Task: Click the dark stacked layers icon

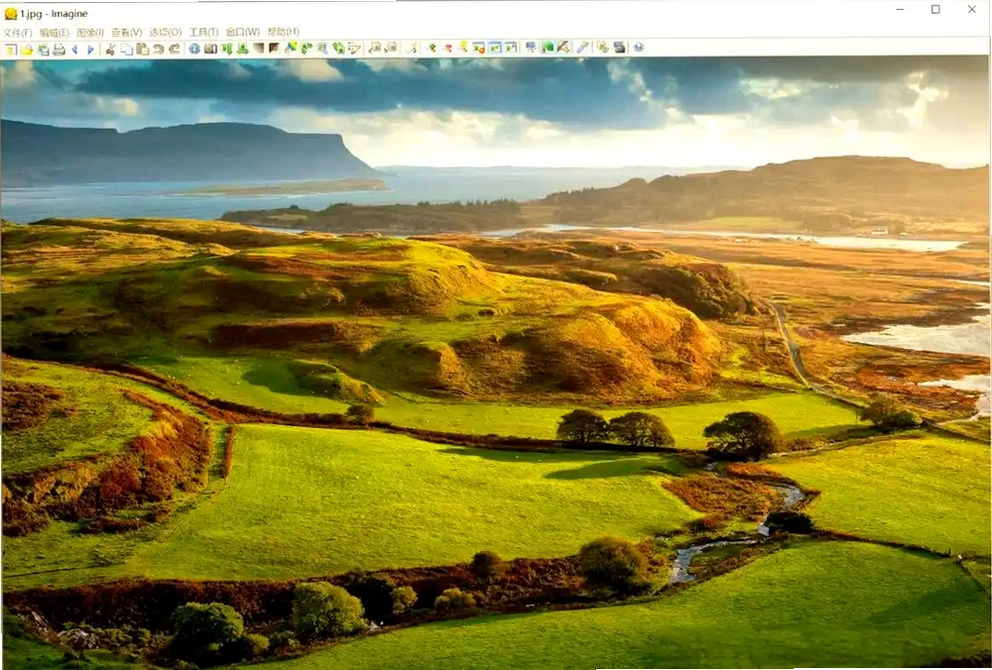Action: pyautogui.click(x=619, y=49)
